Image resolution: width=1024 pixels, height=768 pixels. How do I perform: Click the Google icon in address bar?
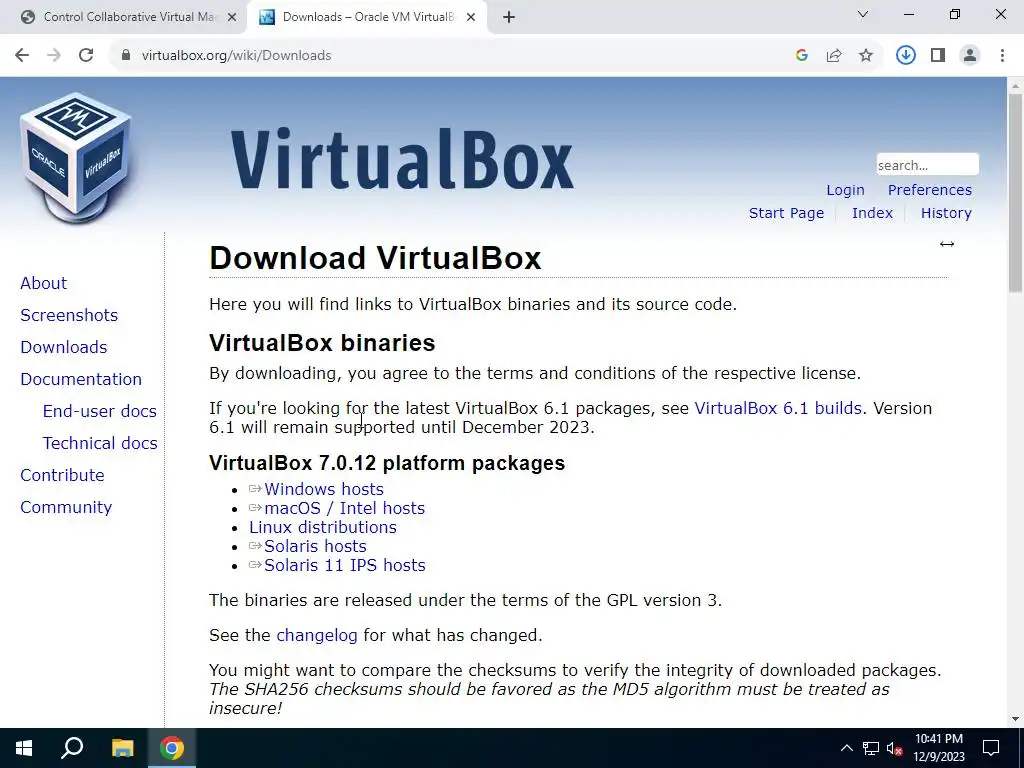(802, 56)
